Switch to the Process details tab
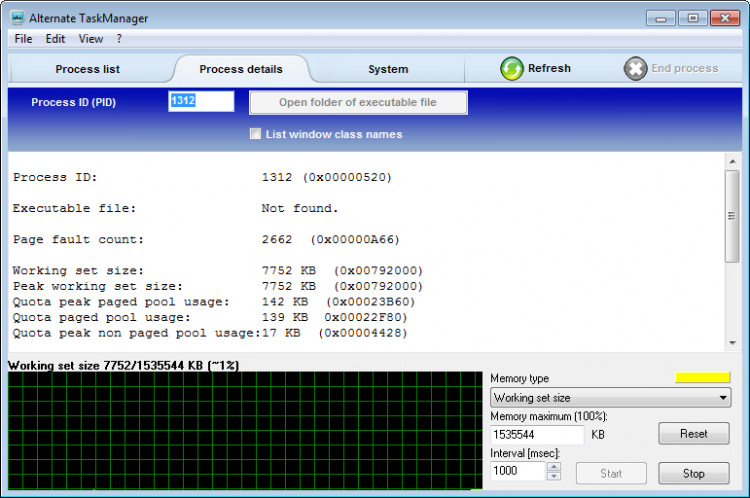Image resolution: width=750 pixels, height=498 pixels. tap(241, 69)
